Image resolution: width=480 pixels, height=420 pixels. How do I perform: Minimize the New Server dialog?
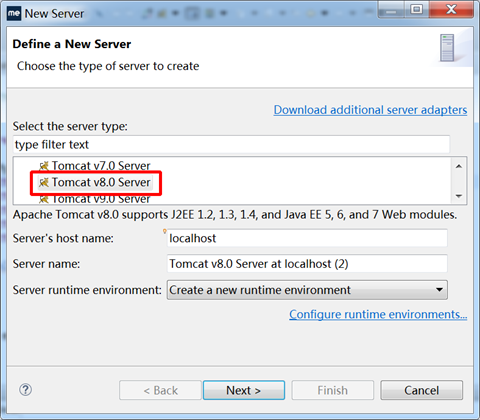[x=391, y=9]
